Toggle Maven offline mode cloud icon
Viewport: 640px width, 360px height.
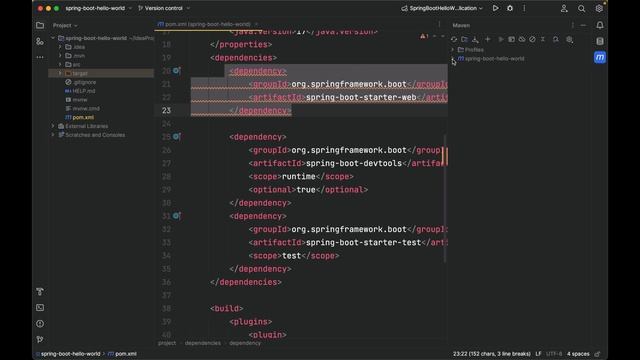[522, 39]
